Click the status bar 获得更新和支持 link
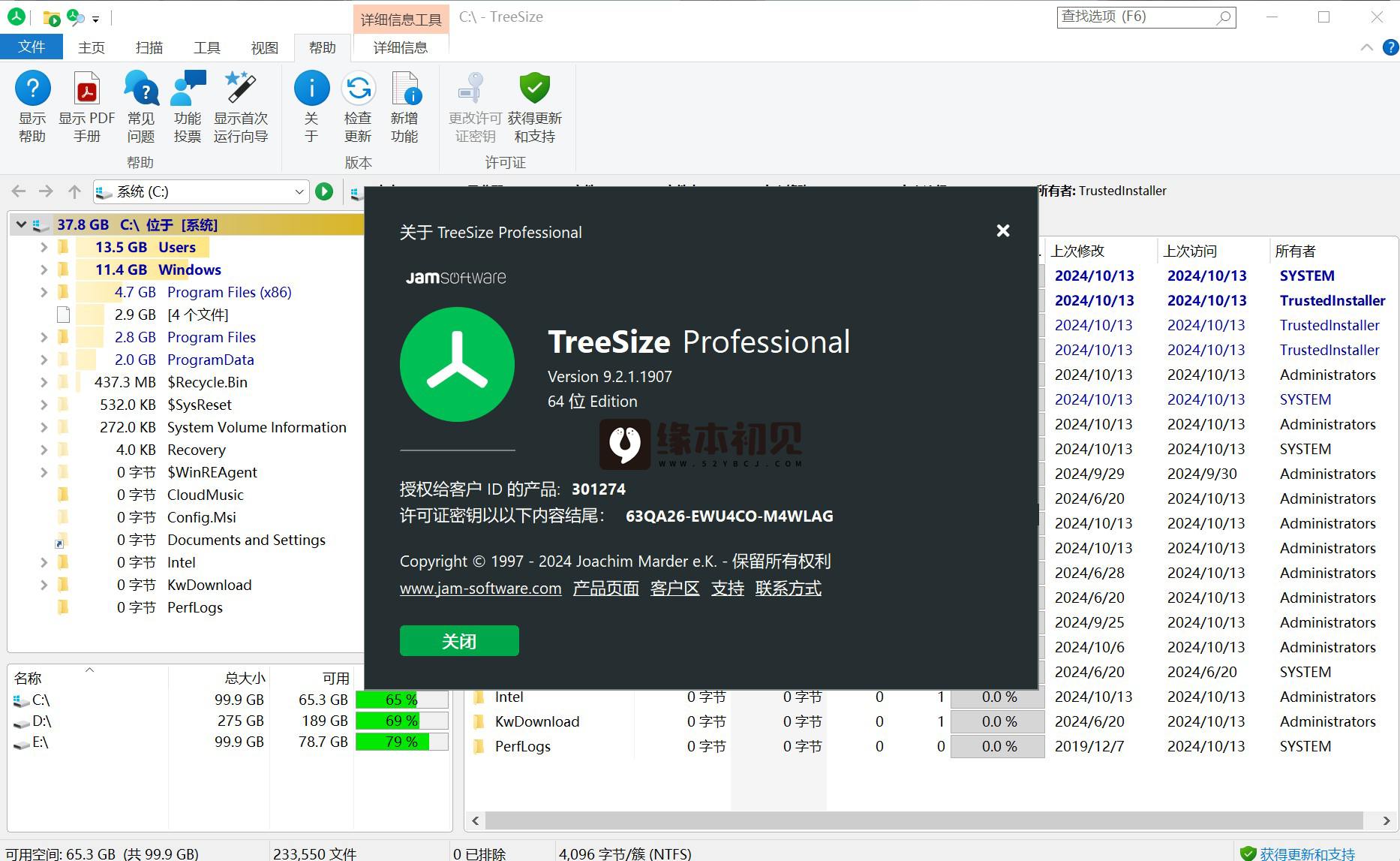Viewport: 1400px width, 861px height. click(x=1308, y=853)
